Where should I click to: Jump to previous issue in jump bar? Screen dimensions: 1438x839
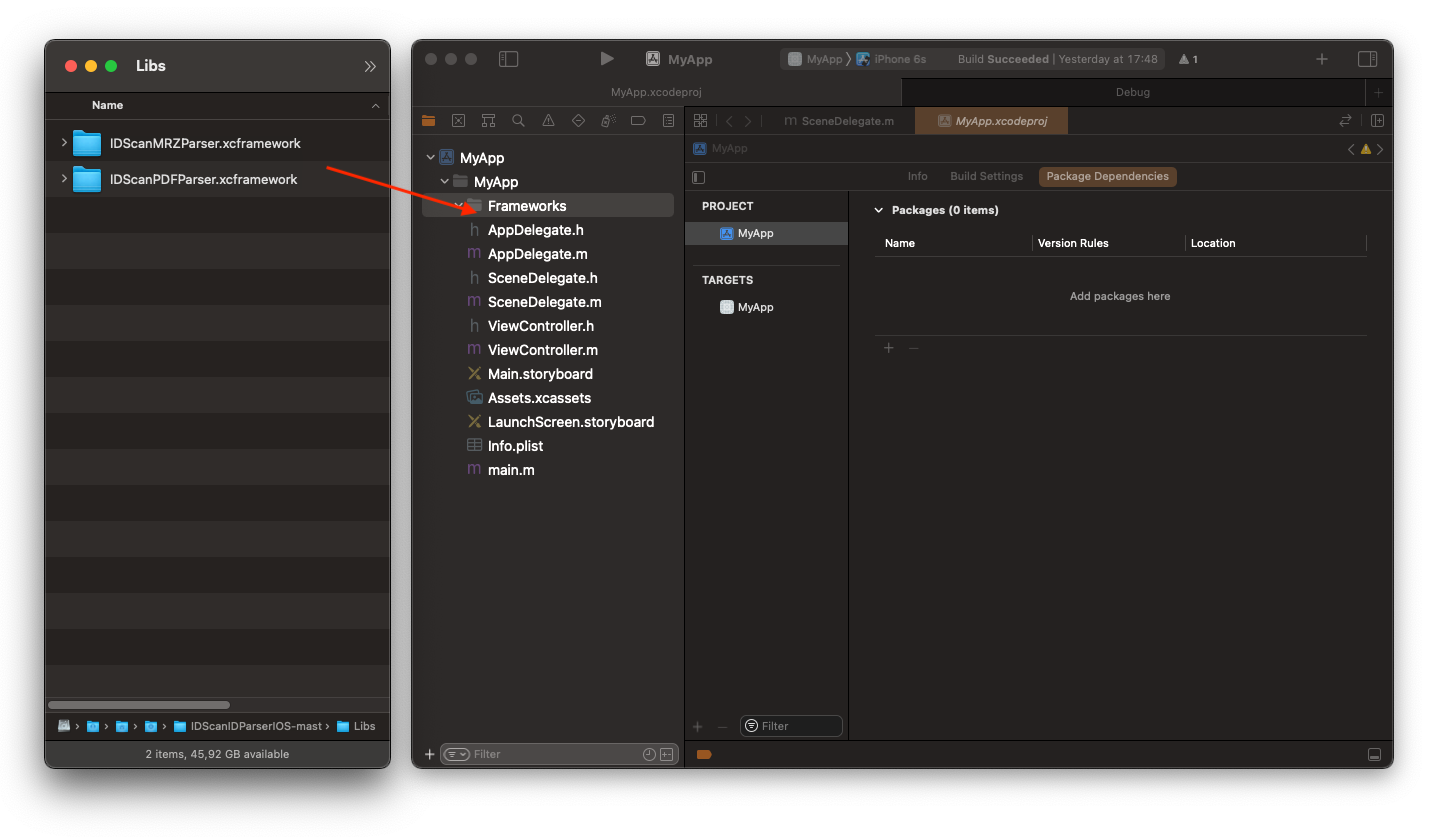pos(1351,149)
